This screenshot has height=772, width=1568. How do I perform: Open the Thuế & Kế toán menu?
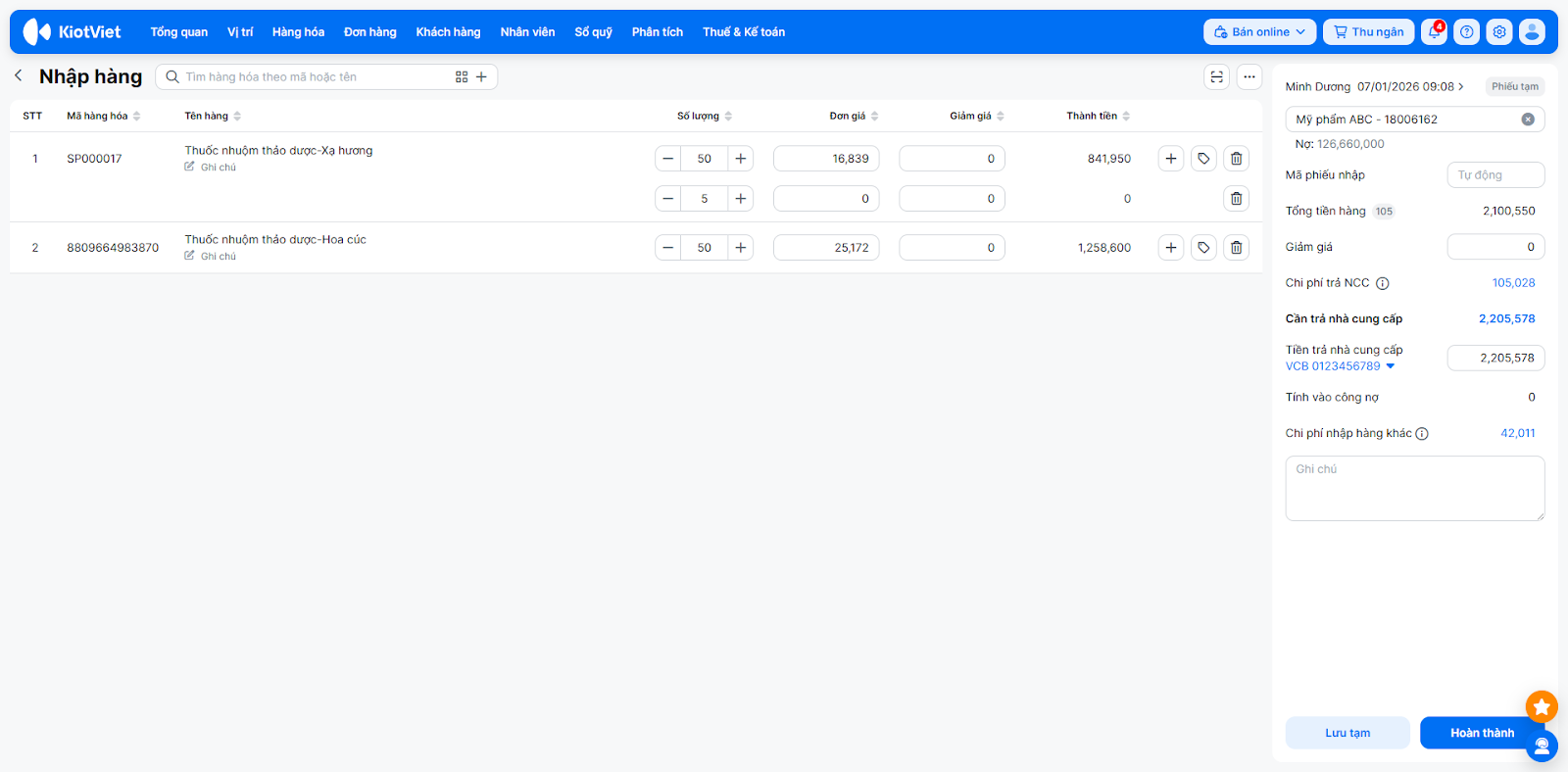744,31
